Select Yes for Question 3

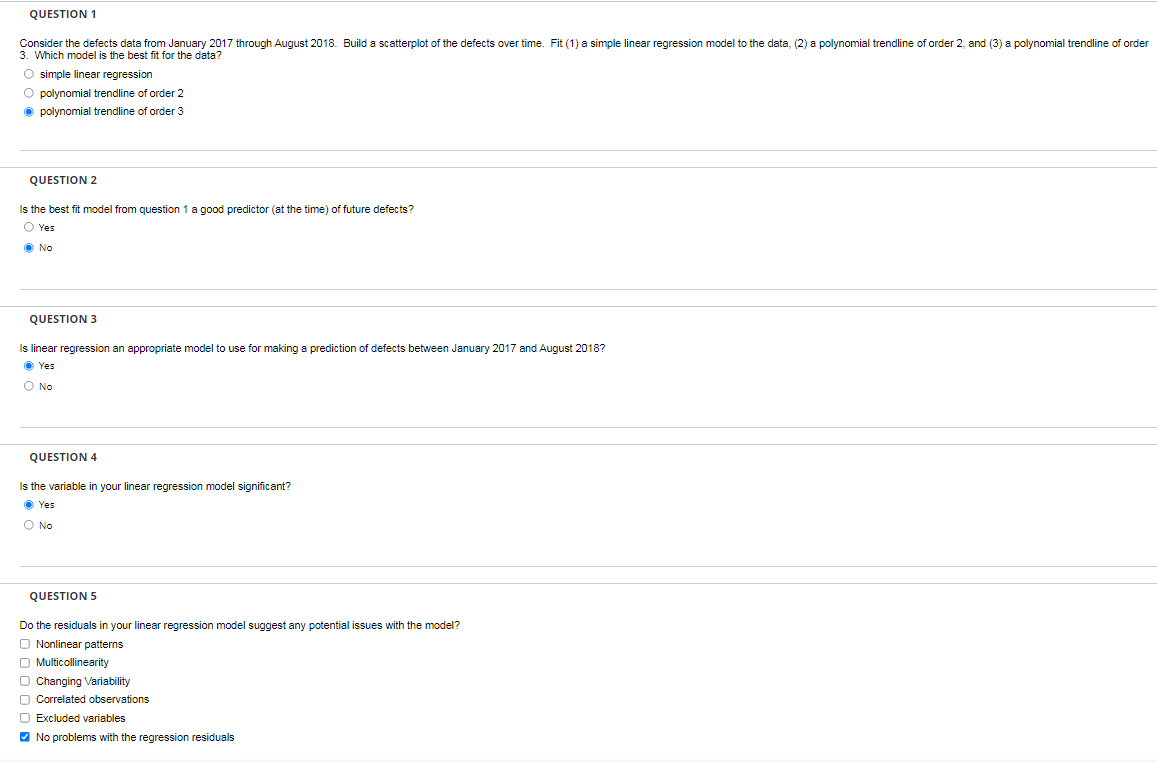[x=29, y=365]
